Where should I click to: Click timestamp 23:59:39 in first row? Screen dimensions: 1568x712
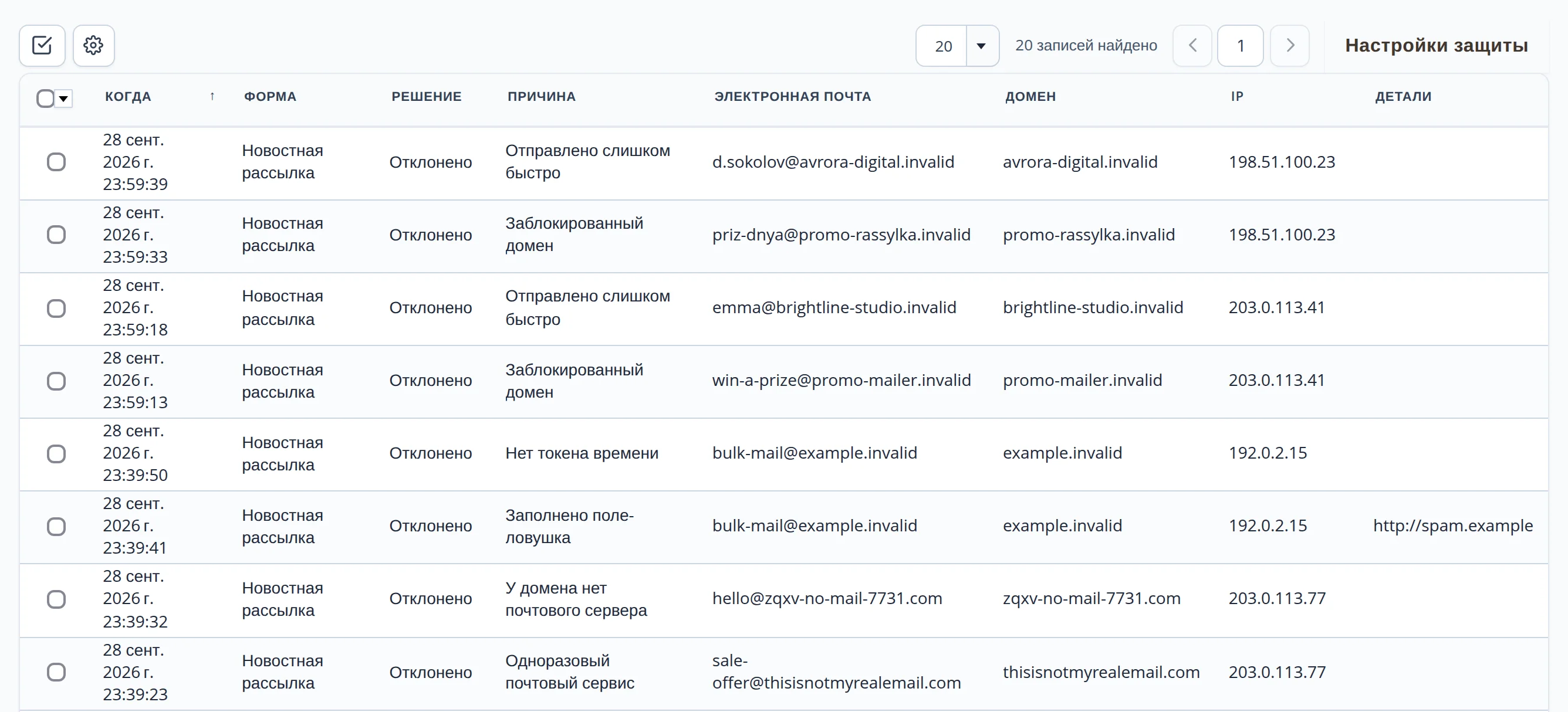[x=135, y=184]
